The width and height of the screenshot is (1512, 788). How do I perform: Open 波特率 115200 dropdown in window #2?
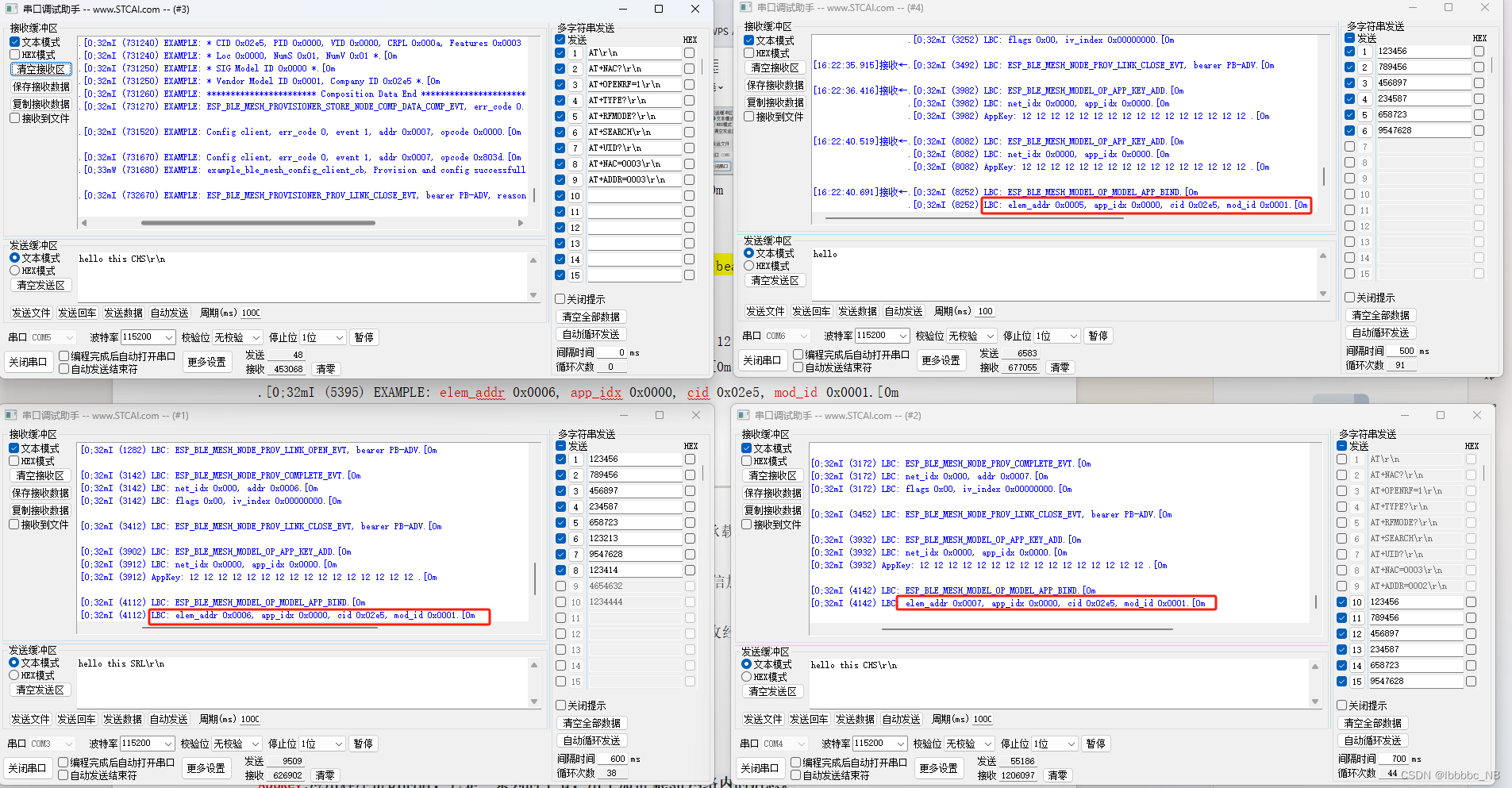[880, 744]
